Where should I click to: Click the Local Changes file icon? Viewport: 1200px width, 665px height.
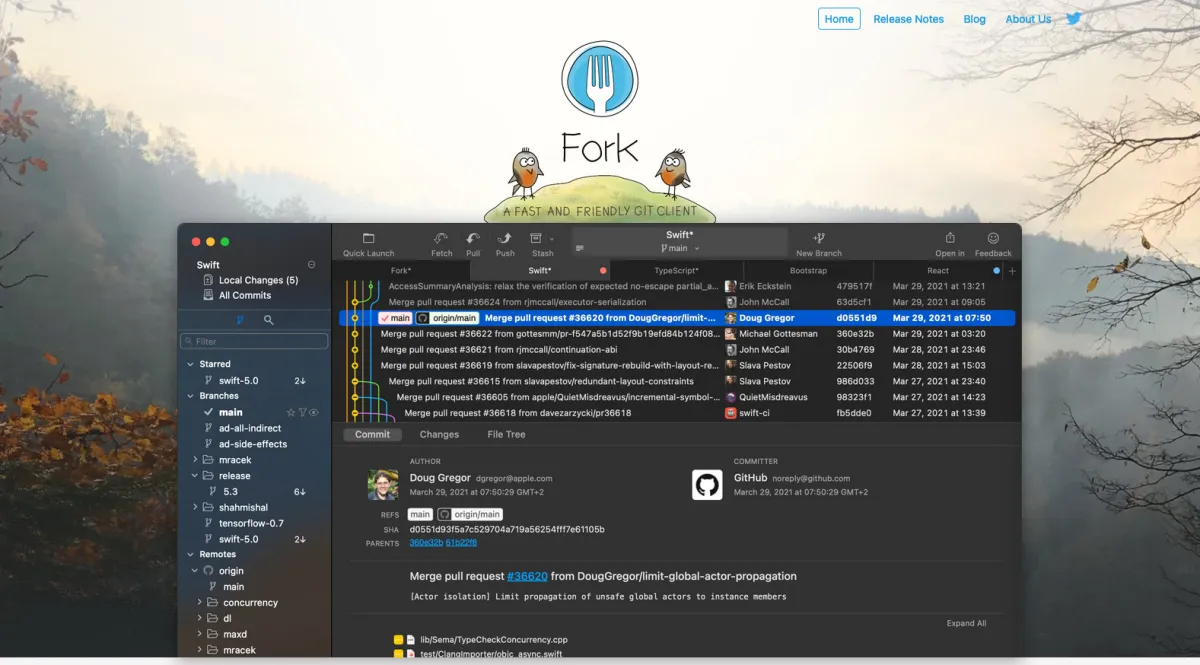tap(208, 280)
